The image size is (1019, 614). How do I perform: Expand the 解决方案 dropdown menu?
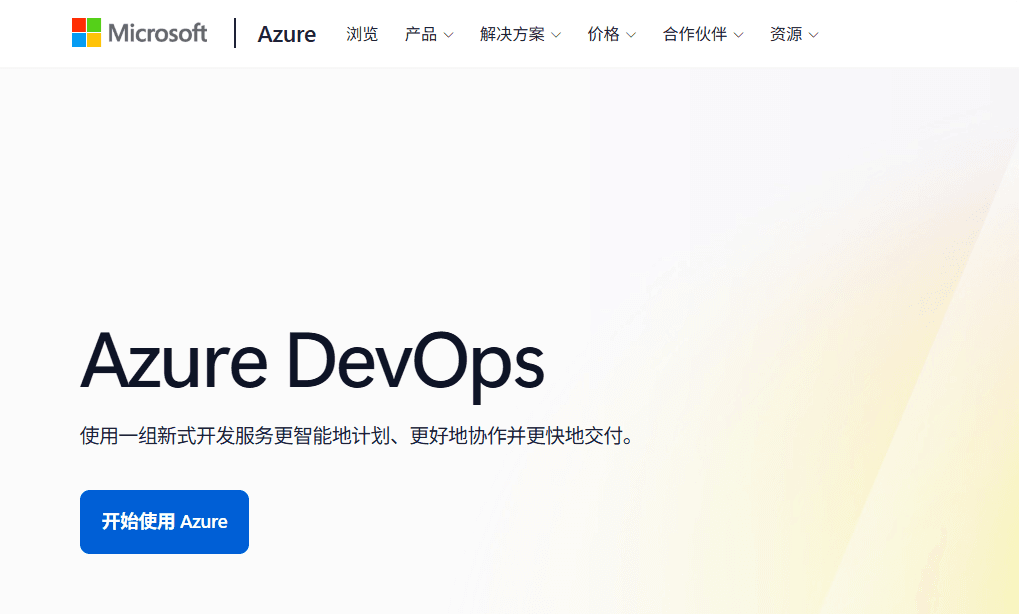point(520,34)
